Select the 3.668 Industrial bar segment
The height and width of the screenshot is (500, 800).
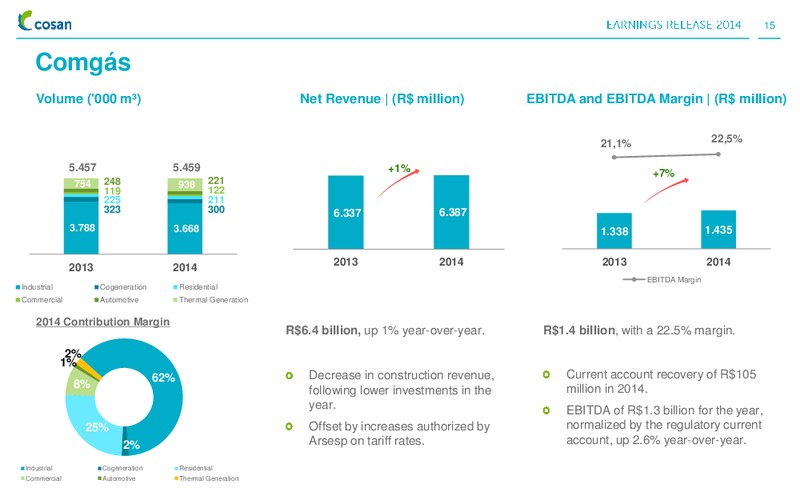coord(185,228)
